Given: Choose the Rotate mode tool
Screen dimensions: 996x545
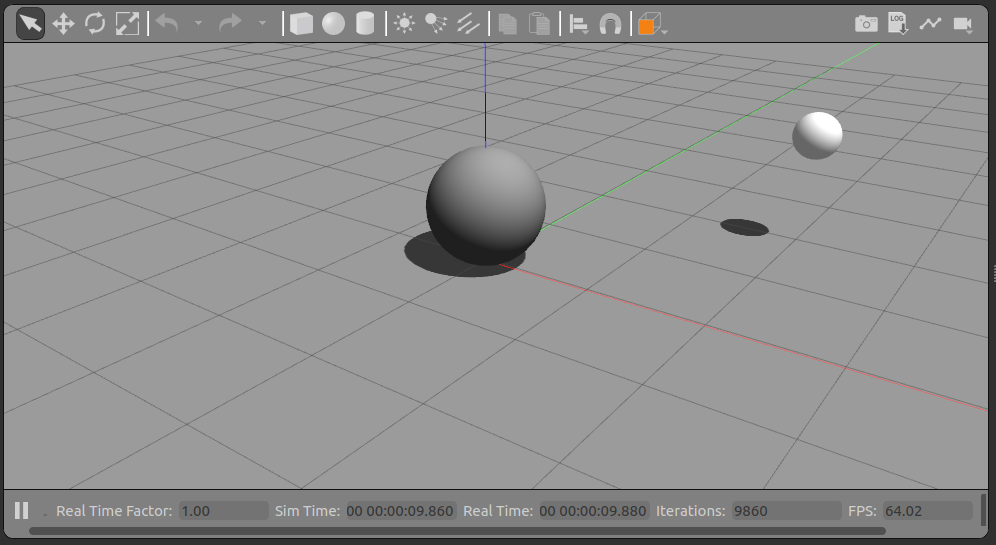Looking at the screenshot, I should [95, 24].
